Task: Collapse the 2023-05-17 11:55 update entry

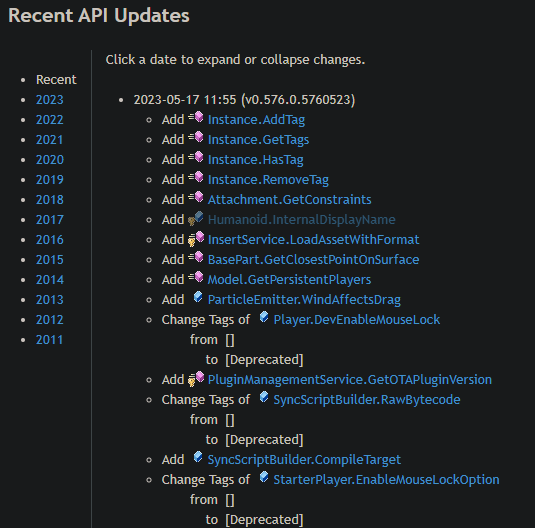Action: click(244, 100)
